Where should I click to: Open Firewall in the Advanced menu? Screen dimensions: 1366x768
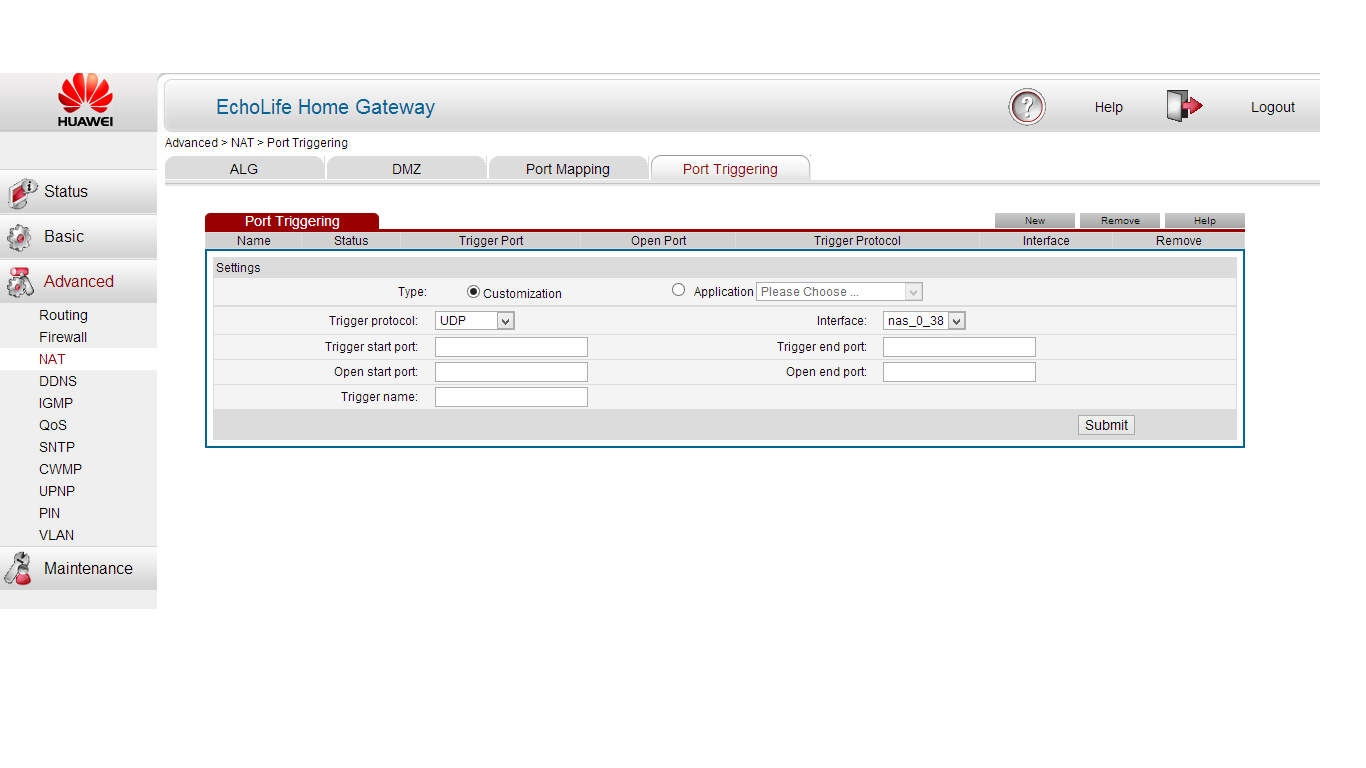point(63,337)
